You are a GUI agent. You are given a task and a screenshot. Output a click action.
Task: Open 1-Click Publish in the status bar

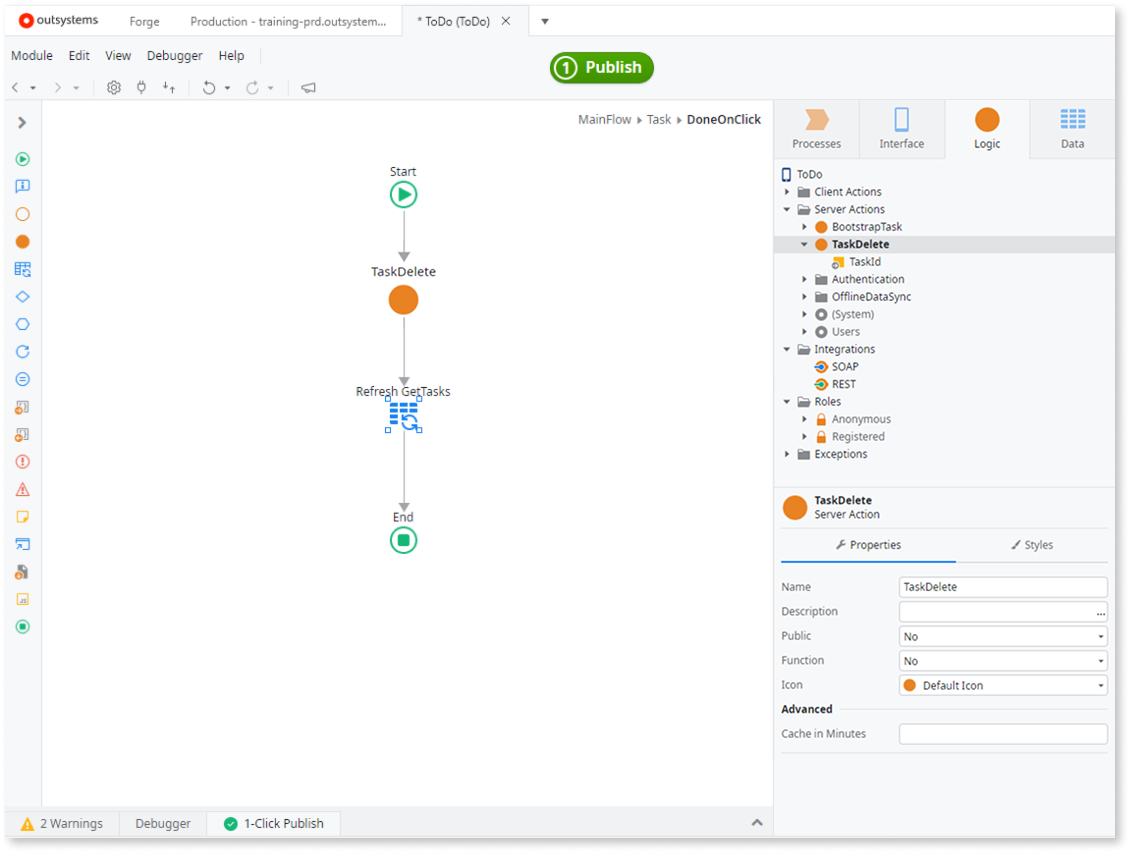[272, 823]
